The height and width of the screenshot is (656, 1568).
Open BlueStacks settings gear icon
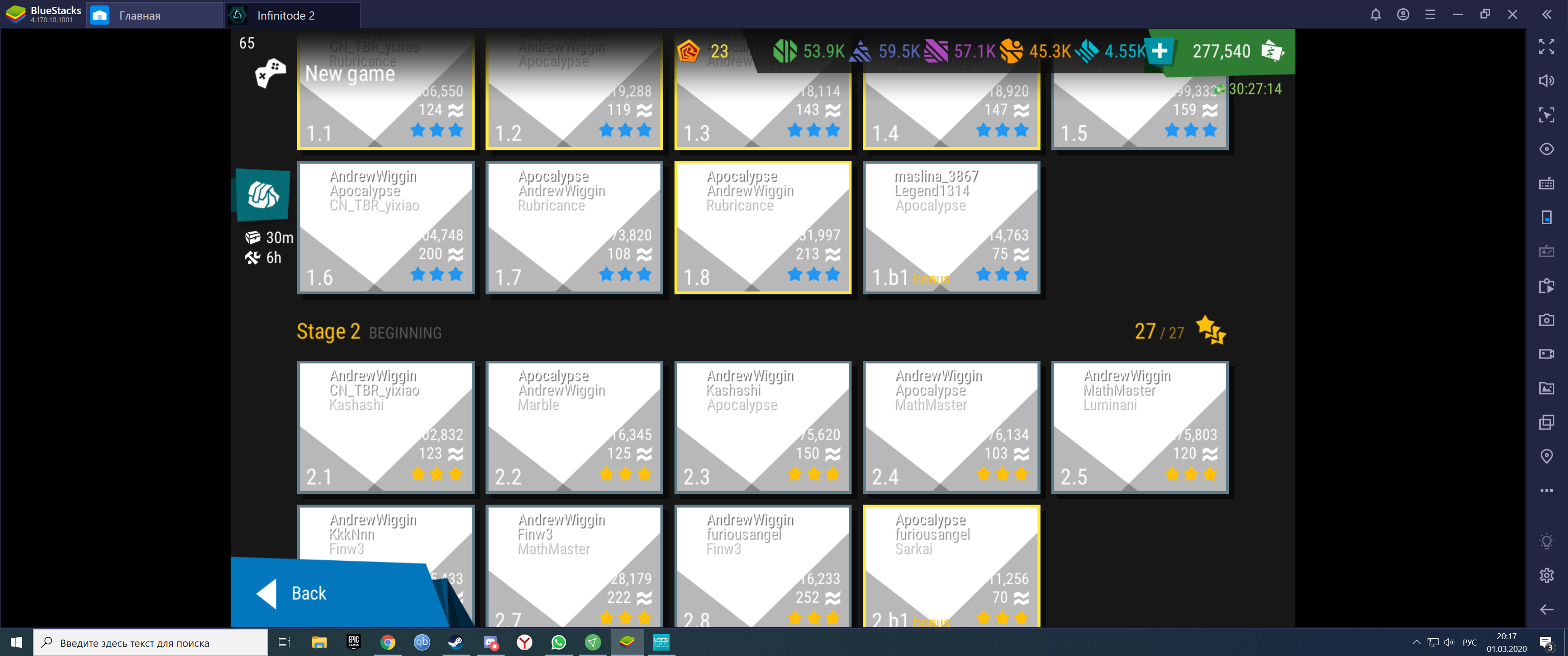coord(1546,576)
